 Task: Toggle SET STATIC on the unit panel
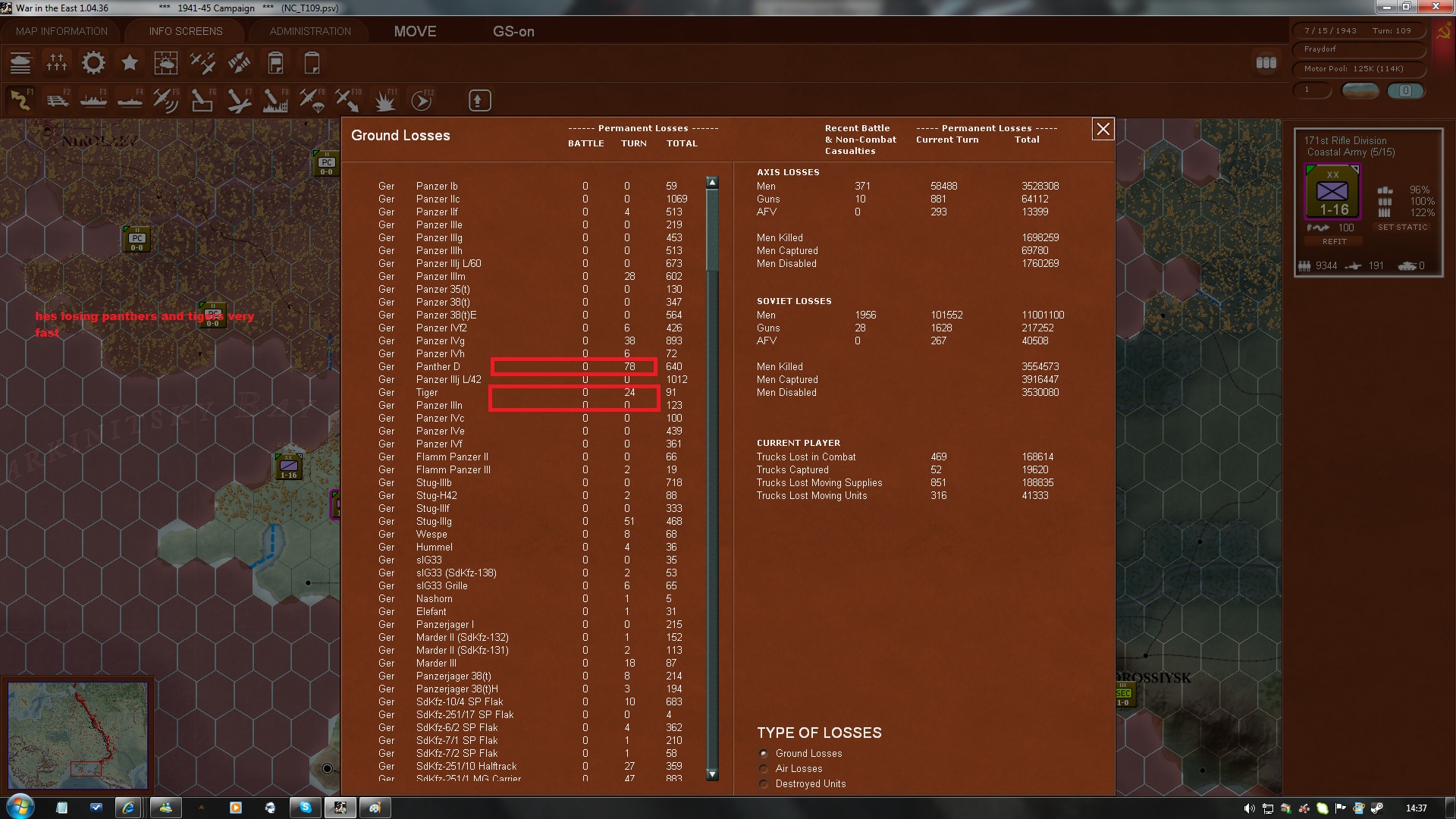click(1402, 227)
